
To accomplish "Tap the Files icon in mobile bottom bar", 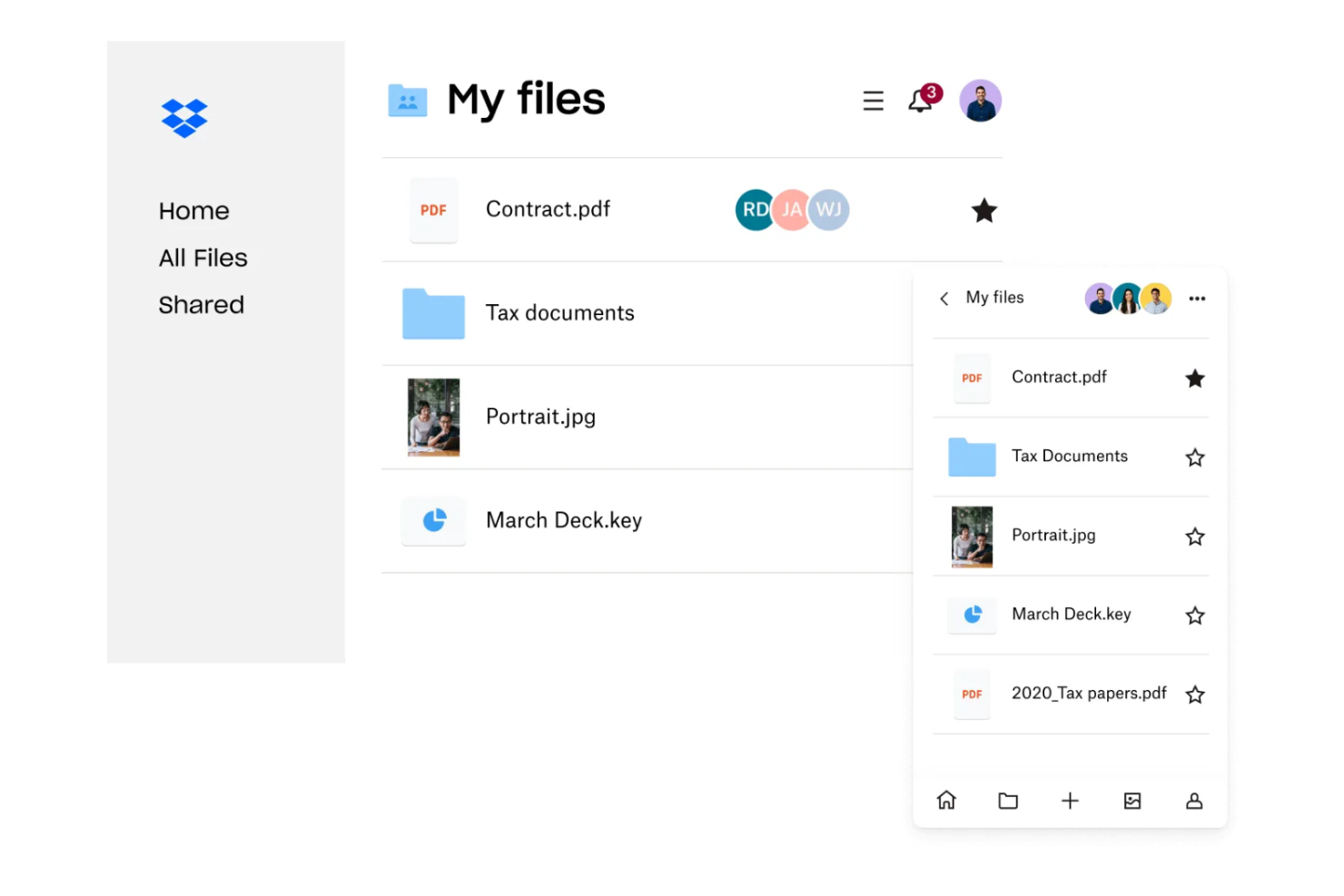I will tap(1008, 801).
